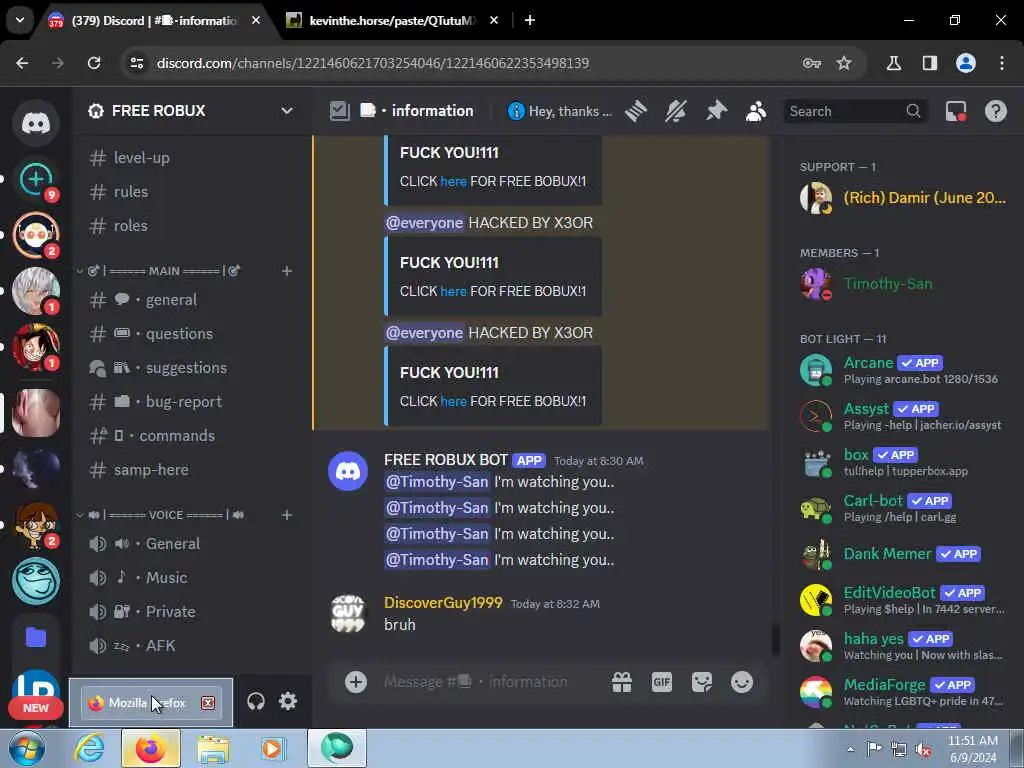Viewport: 1024px width, 768px height.
Task: Open the rules channel
Action: (x=191, y=191)
